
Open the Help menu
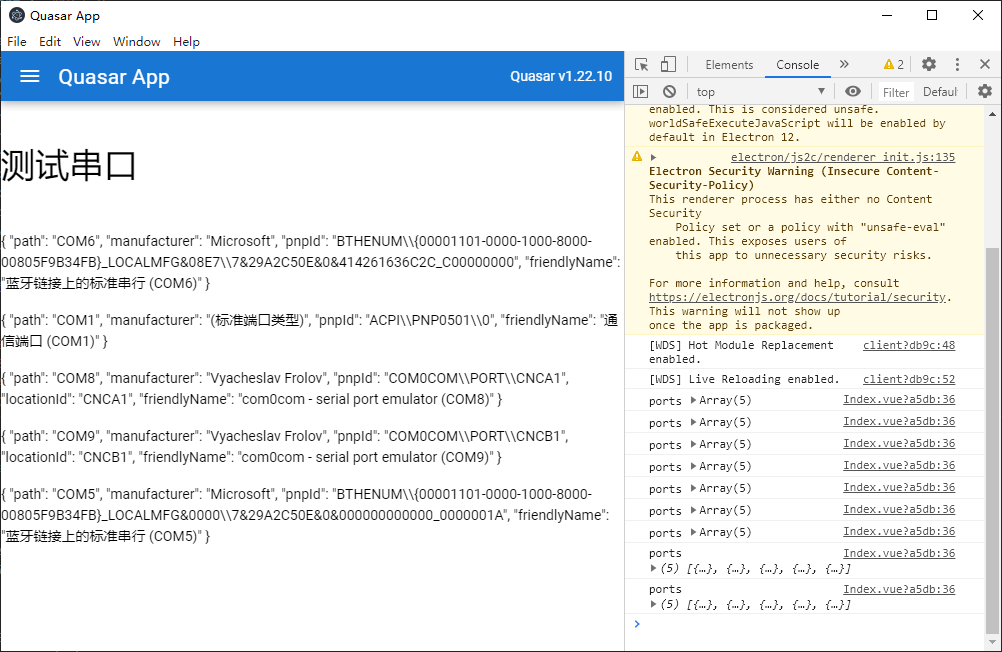point(186,42)
